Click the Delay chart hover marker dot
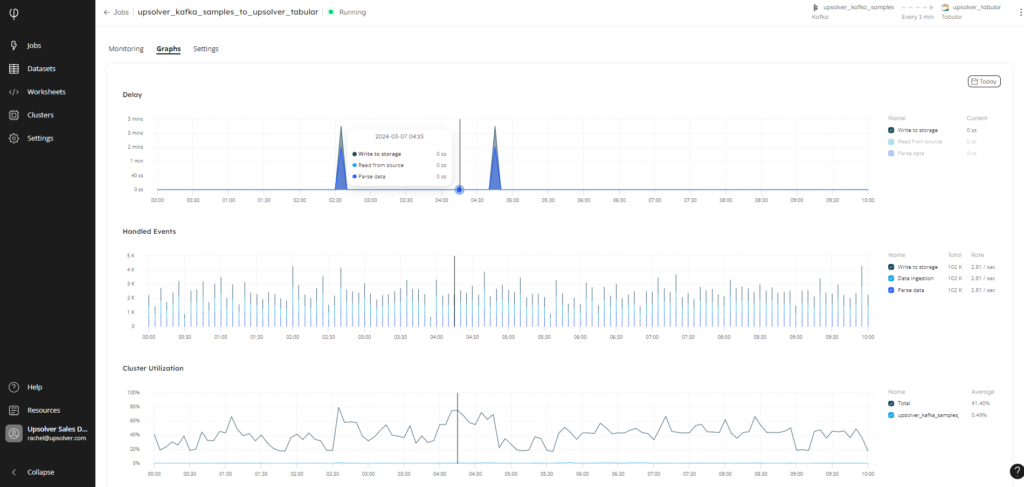Viewport: 1024px width, 487px height. coord(459,189)
